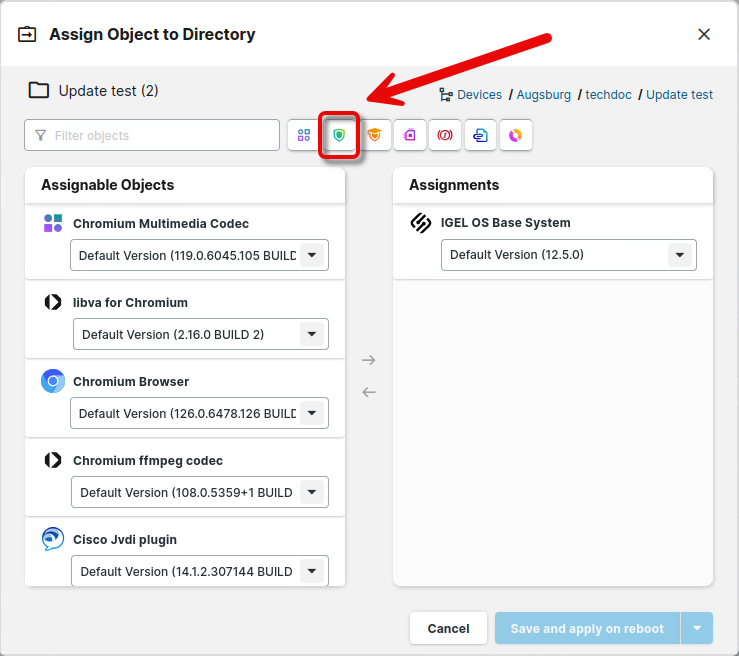
Task: Toggle the green shield filter icon
Action: point(340,135)
